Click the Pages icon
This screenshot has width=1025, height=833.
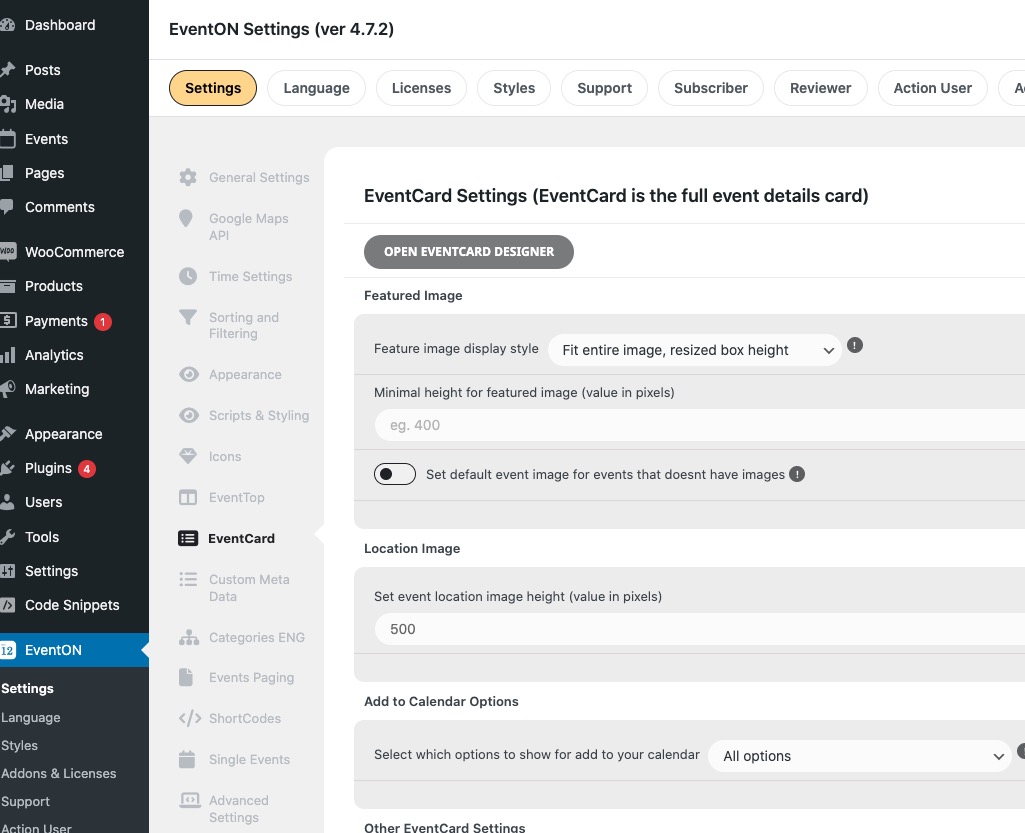click(7, 173)
